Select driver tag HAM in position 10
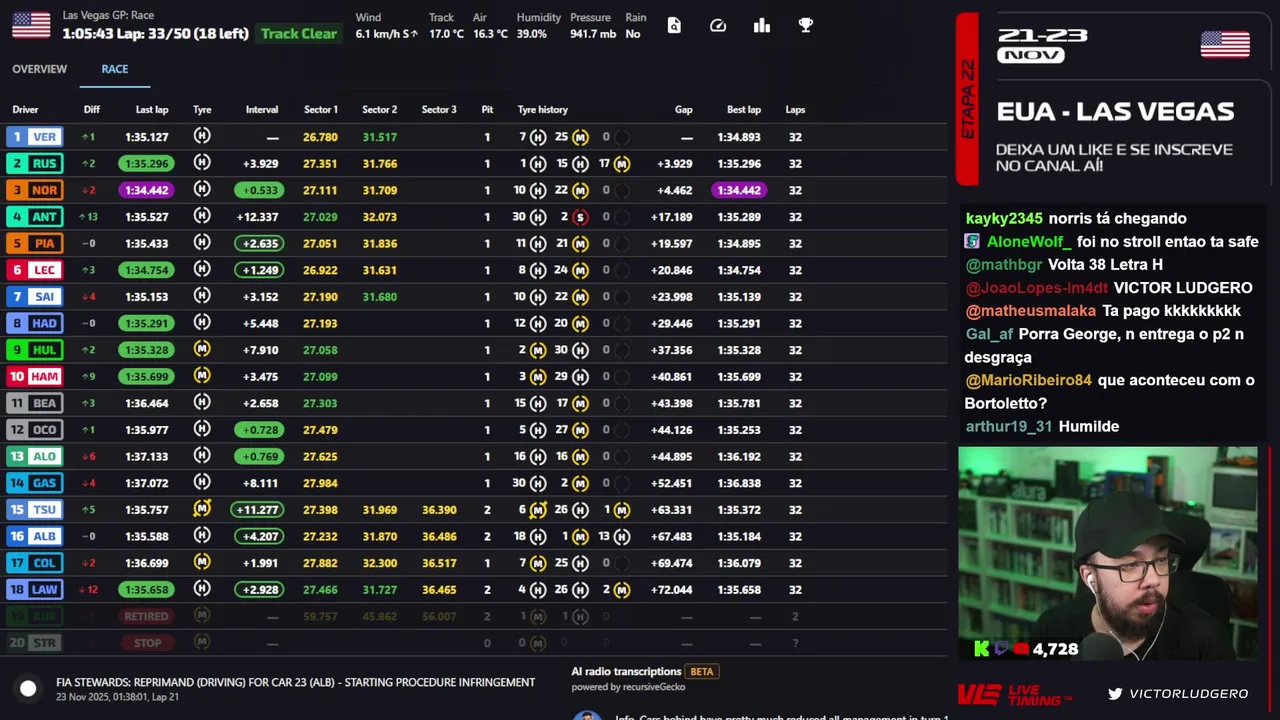Image resolution: width=1280 pixels, height=720 pixels. click(x=34, y=376)
